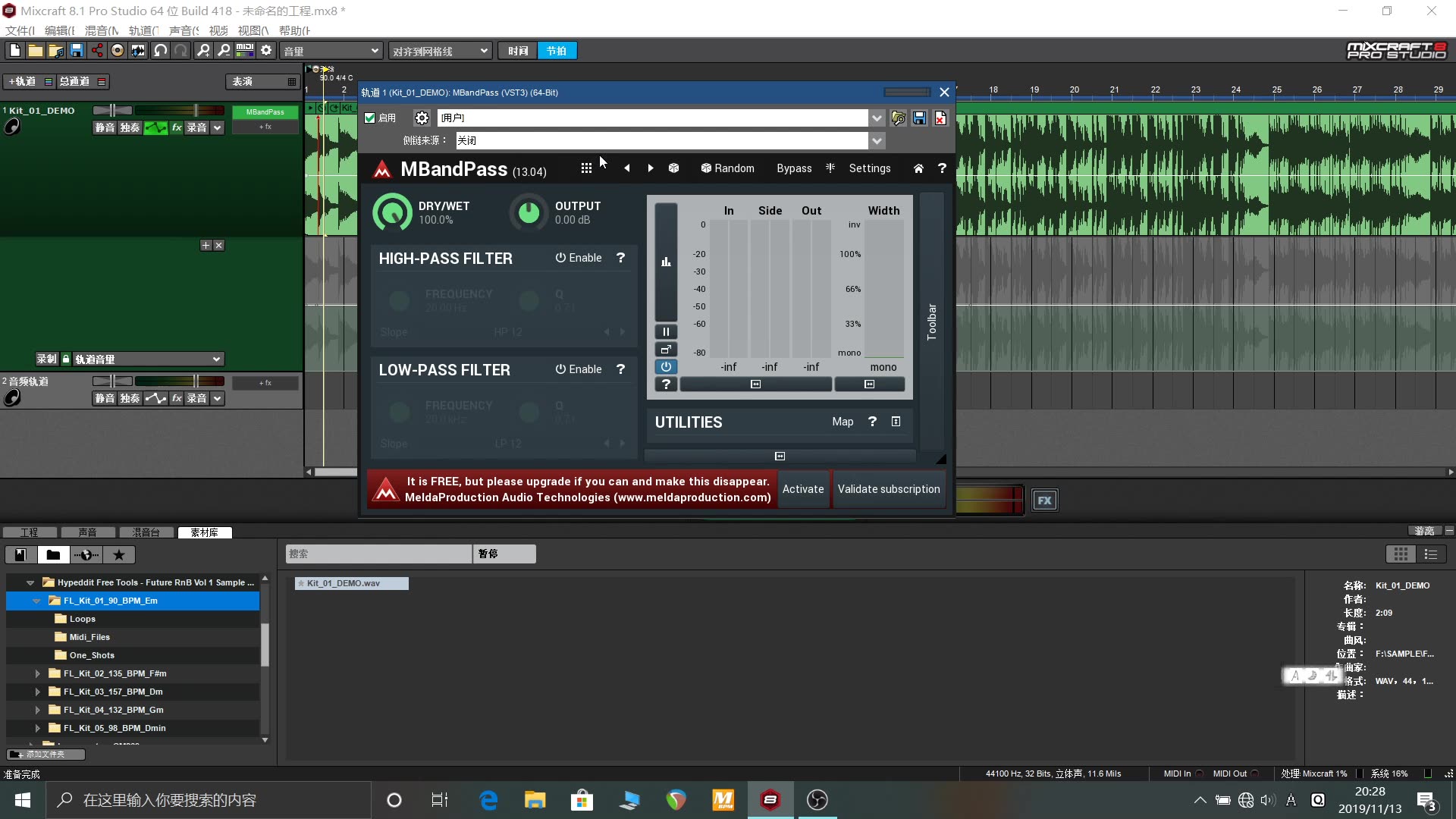Uncheck the 启用 enable checkbox
Viewport: 1456px width, 819px height.
[370, 118]
